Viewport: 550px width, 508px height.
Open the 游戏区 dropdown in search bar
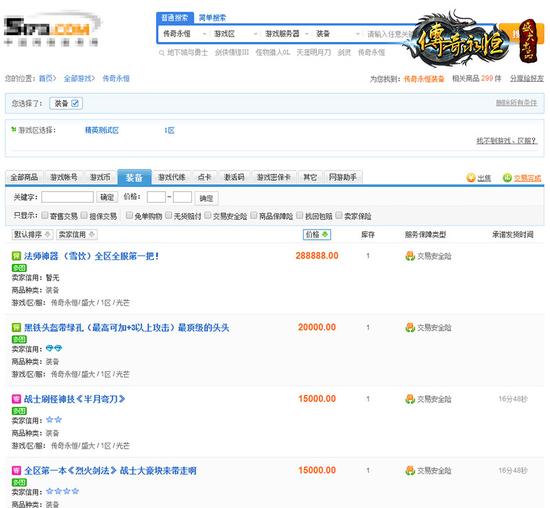236,34
